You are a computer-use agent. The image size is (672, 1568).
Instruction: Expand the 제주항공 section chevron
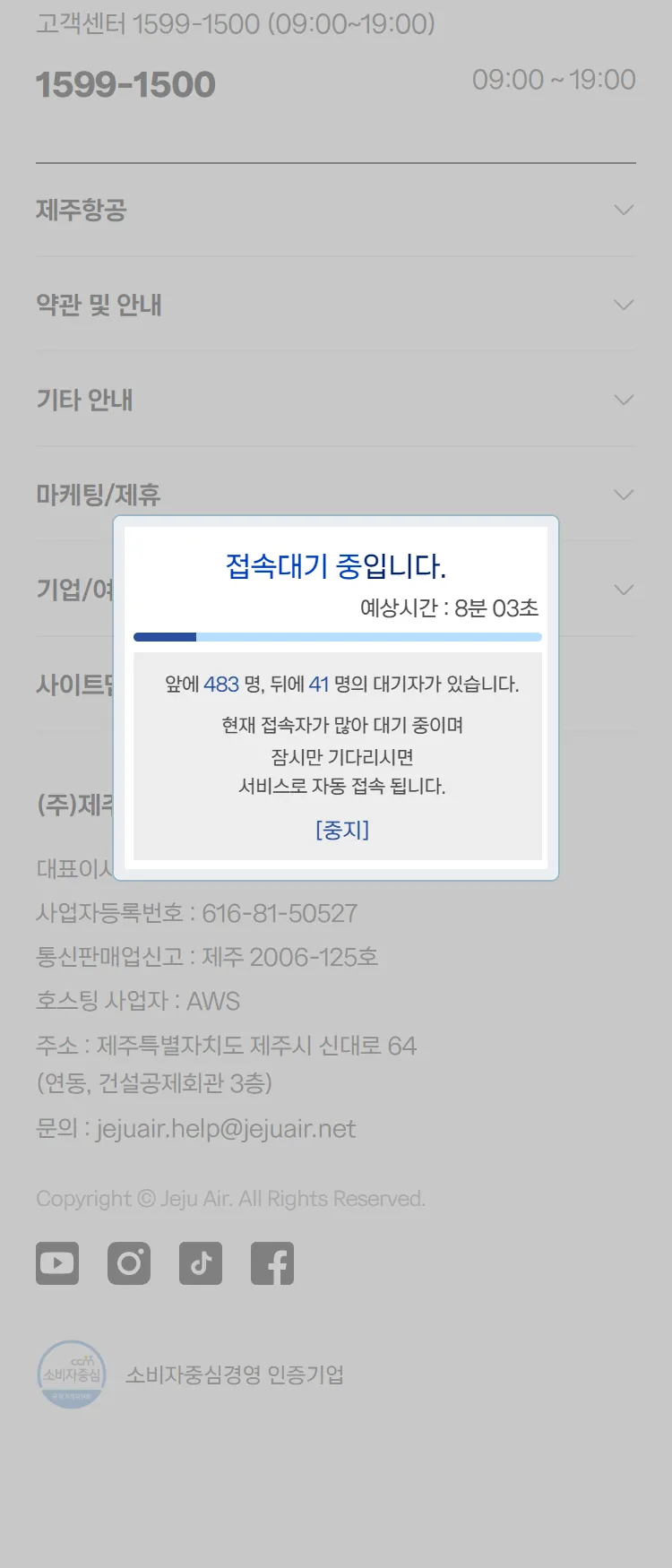[x=624, y=210]
